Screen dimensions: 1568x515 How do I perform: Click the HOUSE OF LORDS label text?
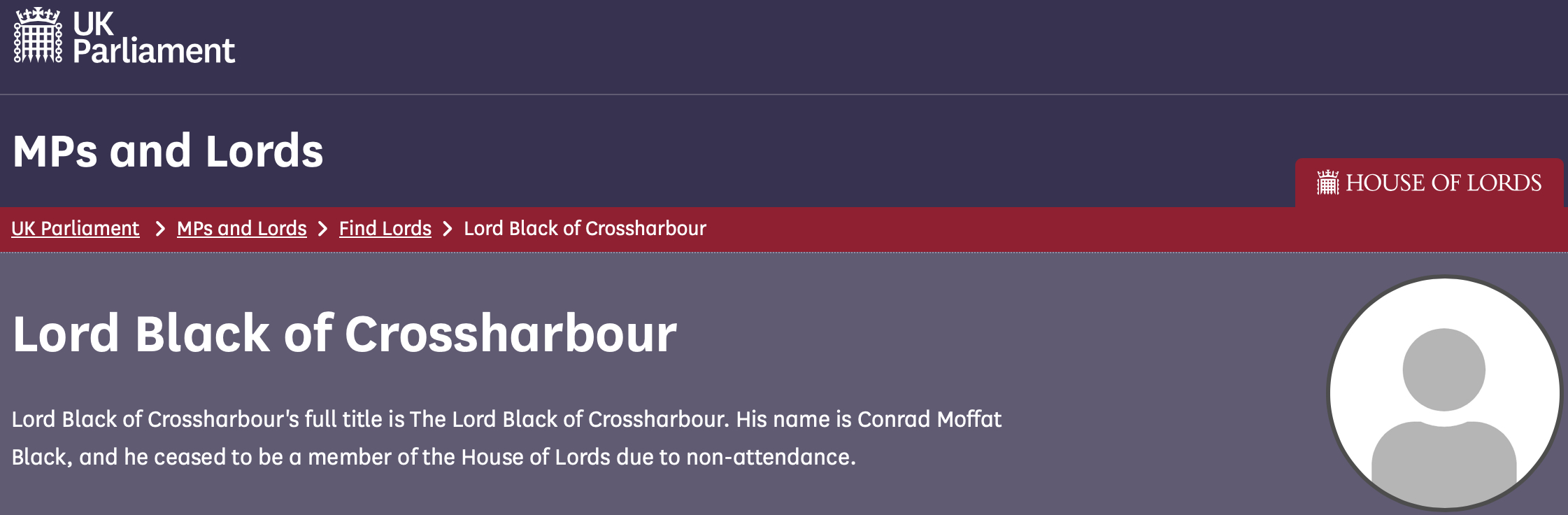tap(1444, 183)
